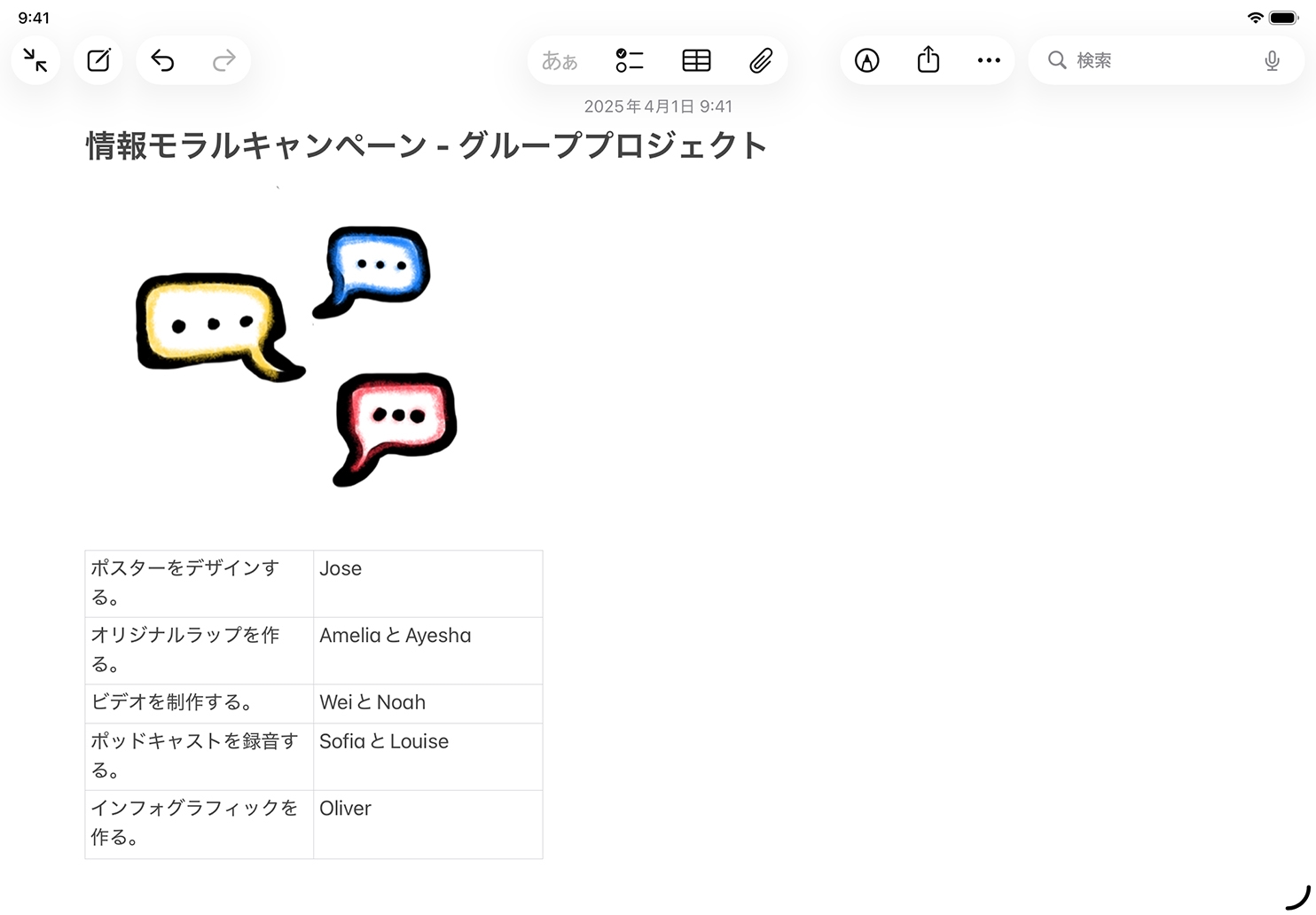Activate the markup pen tool

[x=866, y=60]
